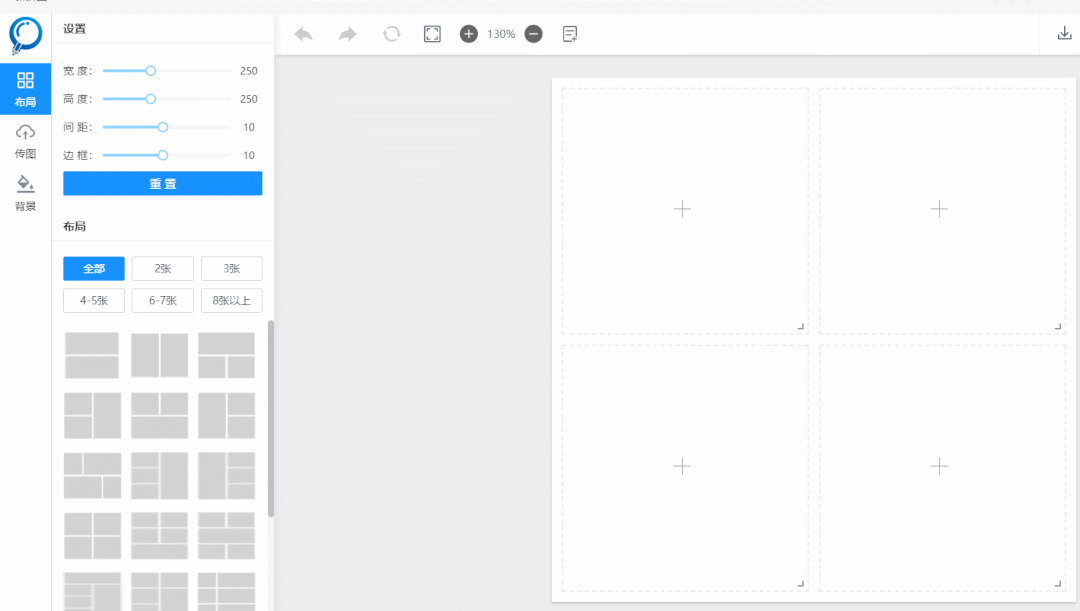Switch to the 布局 layout tab
The image size is (1080, 611).
coord(25,89)
